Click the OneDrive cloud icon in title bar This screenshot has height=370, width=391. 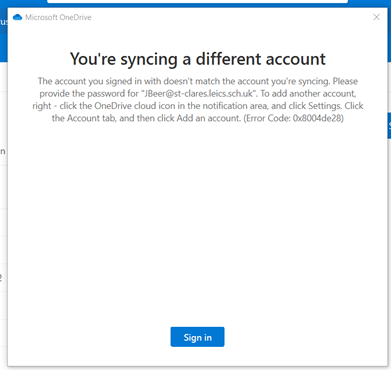click(17, 17)
